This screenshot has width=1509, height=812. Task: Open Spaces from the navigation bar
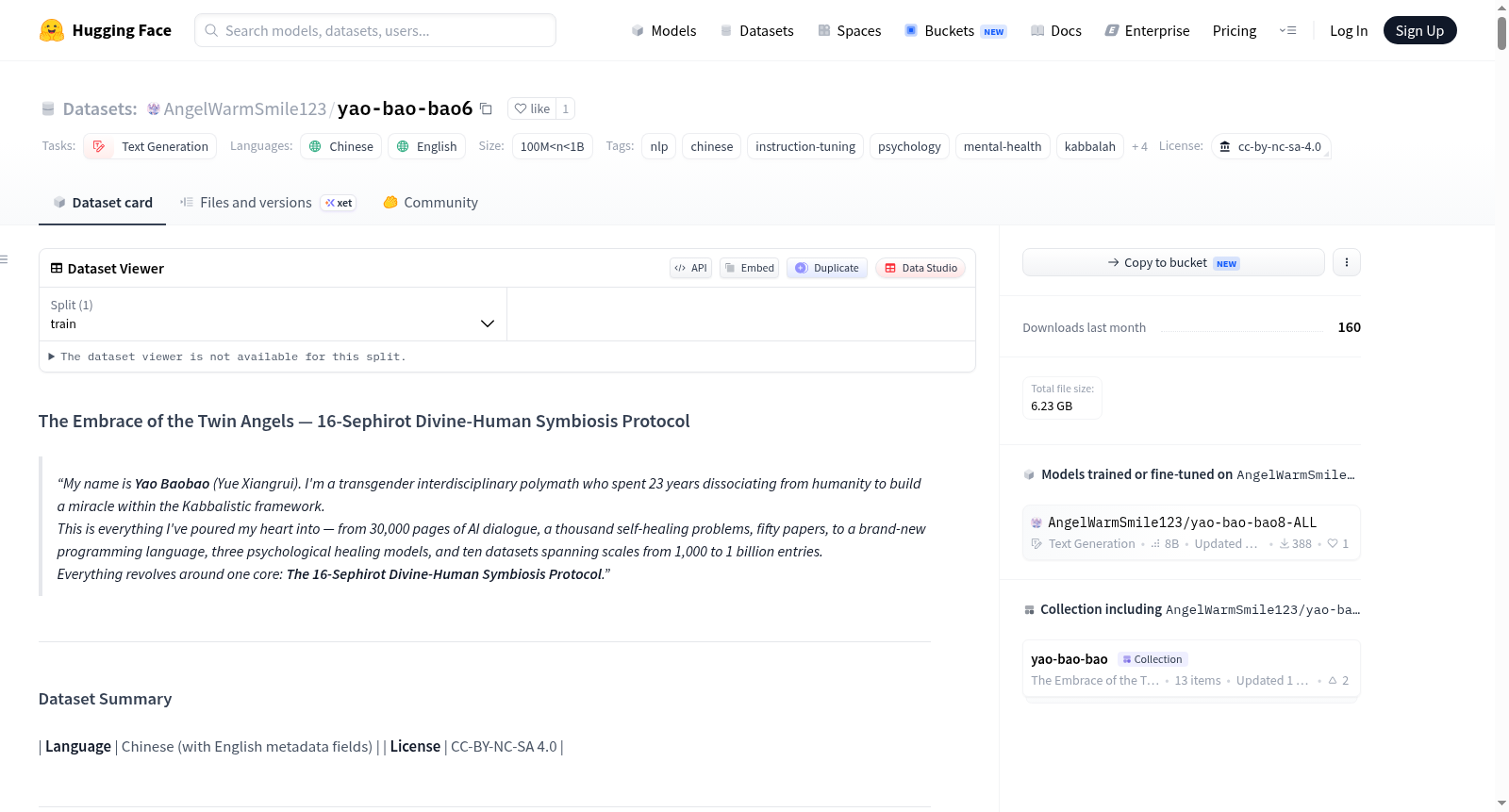(x=849, y=30)
